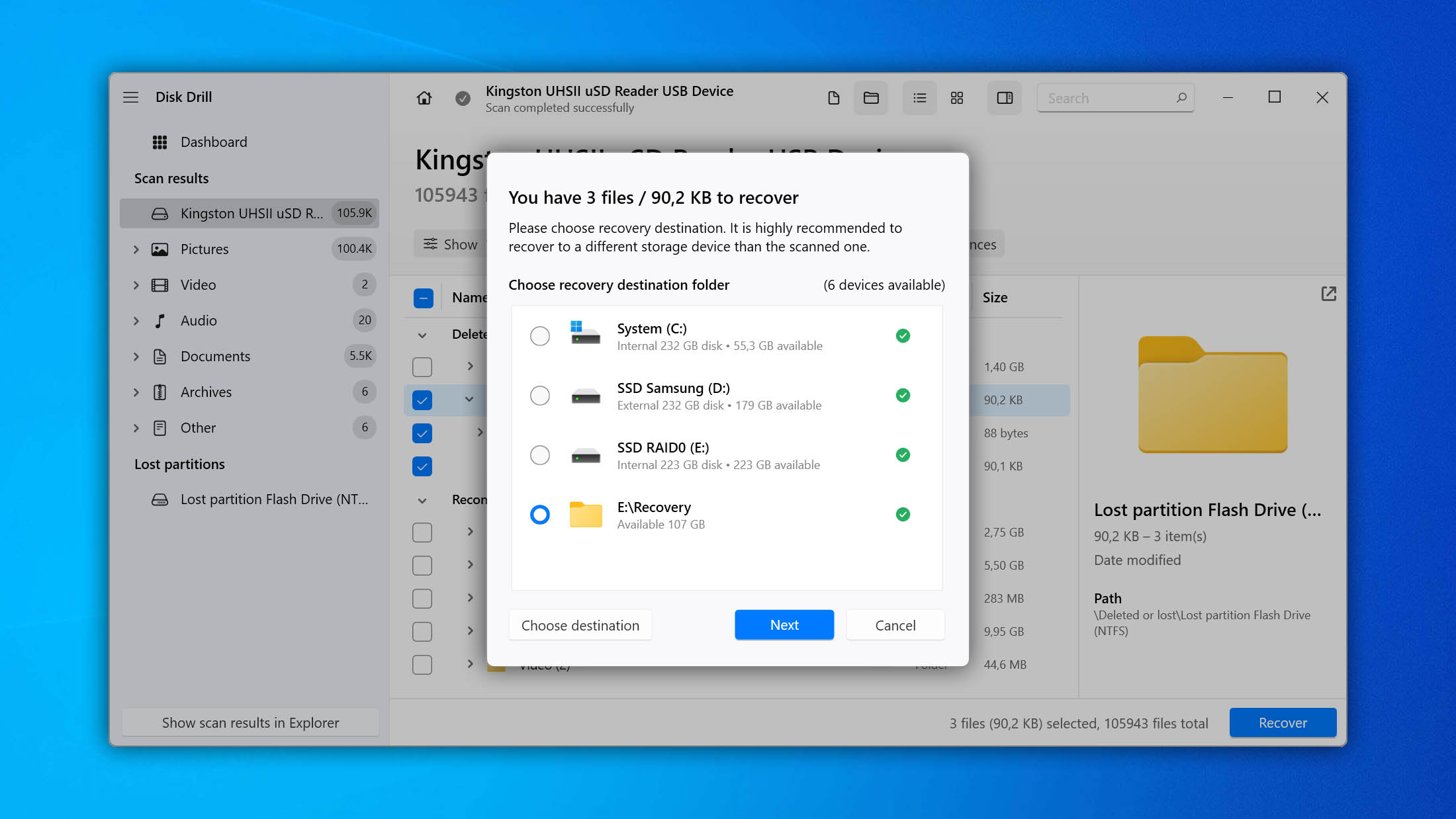Select SSD Samsung (D:) radio button
1456x819 pixels.
click(x=540, y=396)
